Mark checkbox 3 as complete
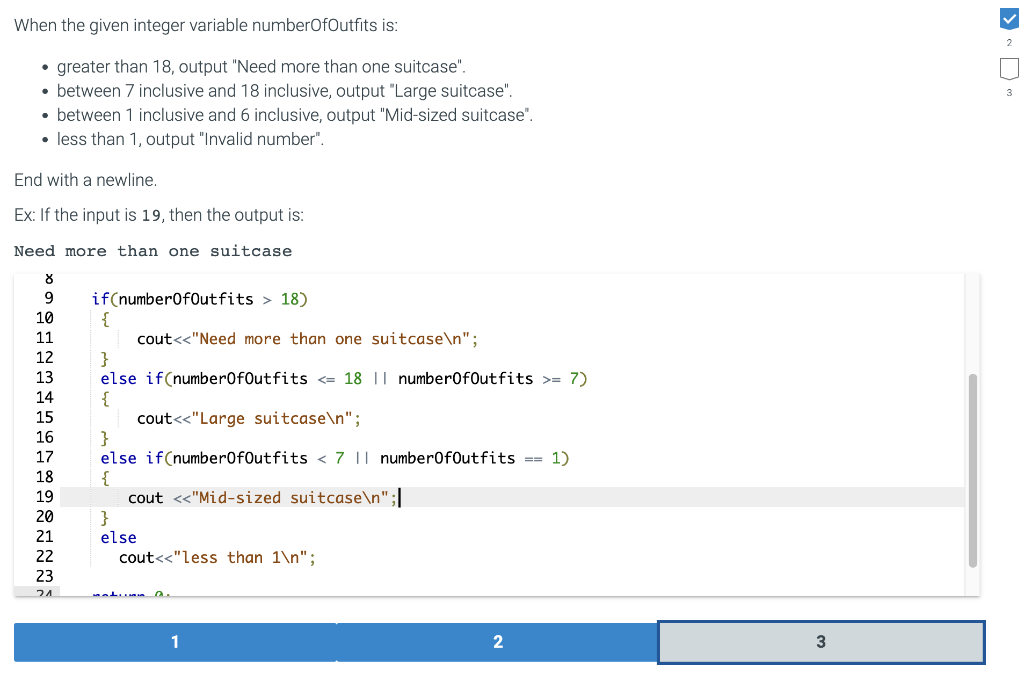1024x681 pixels. coord(1009,67)
